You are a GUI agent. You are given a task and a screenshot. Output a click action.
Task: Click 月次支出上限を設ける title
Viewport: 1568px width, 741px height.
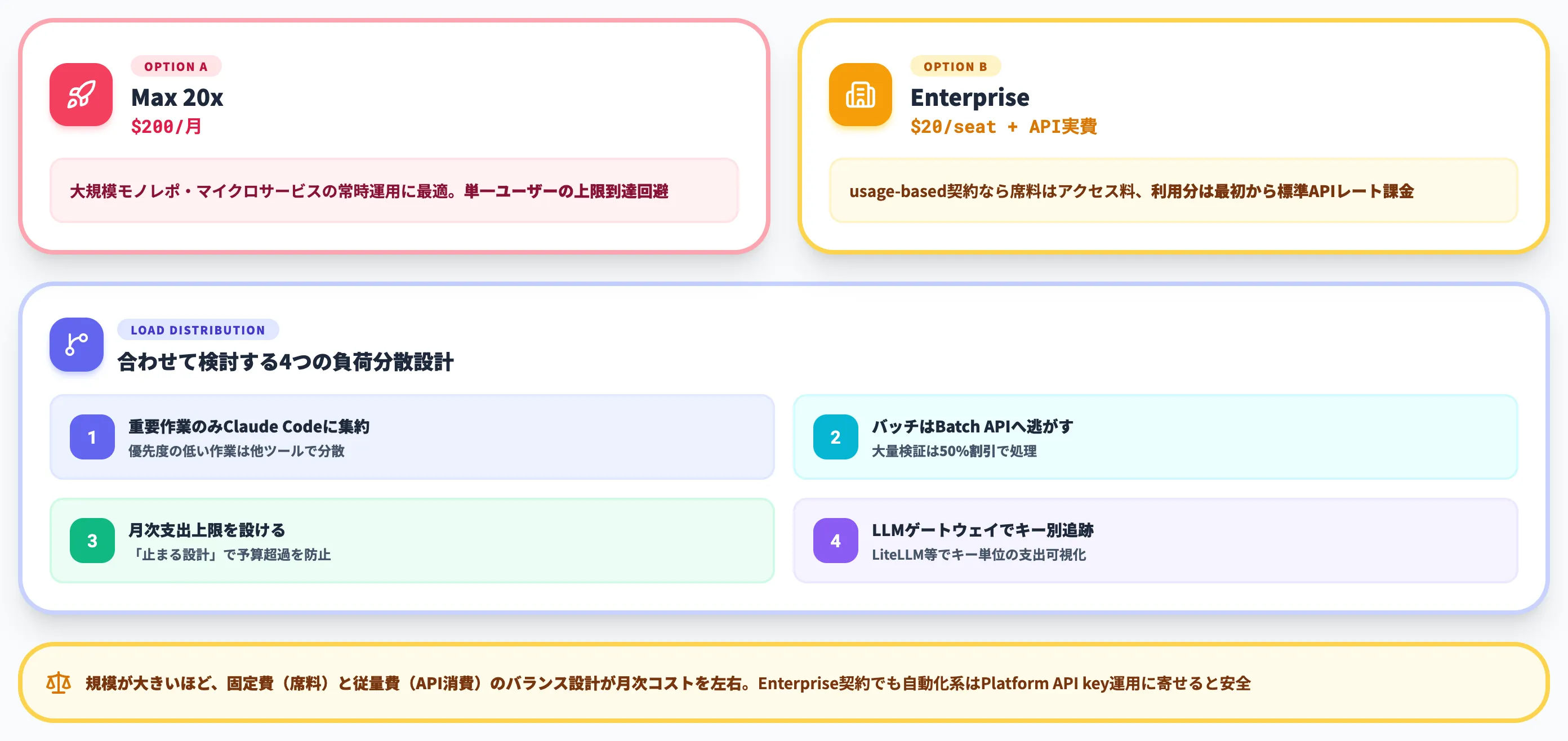[206, 530]
